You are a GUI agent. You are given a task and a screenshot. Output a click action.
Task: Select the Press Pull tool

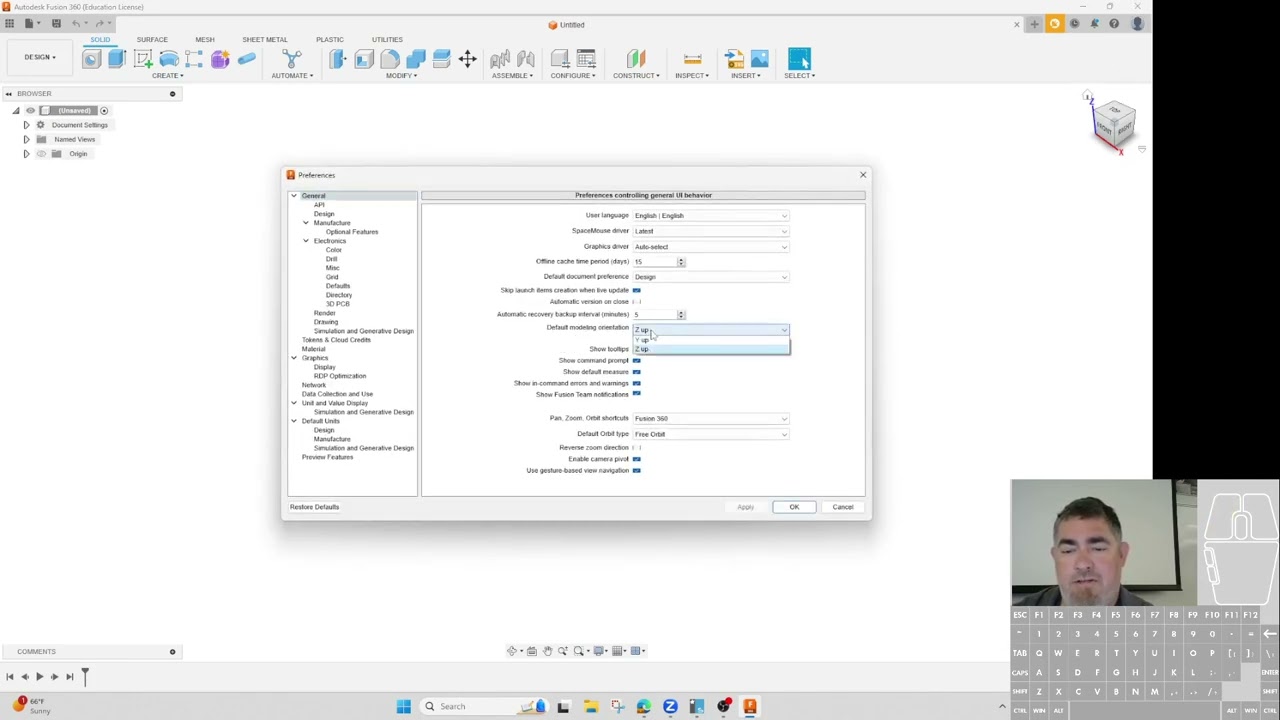pyautogui.click(x=338, y=60)
